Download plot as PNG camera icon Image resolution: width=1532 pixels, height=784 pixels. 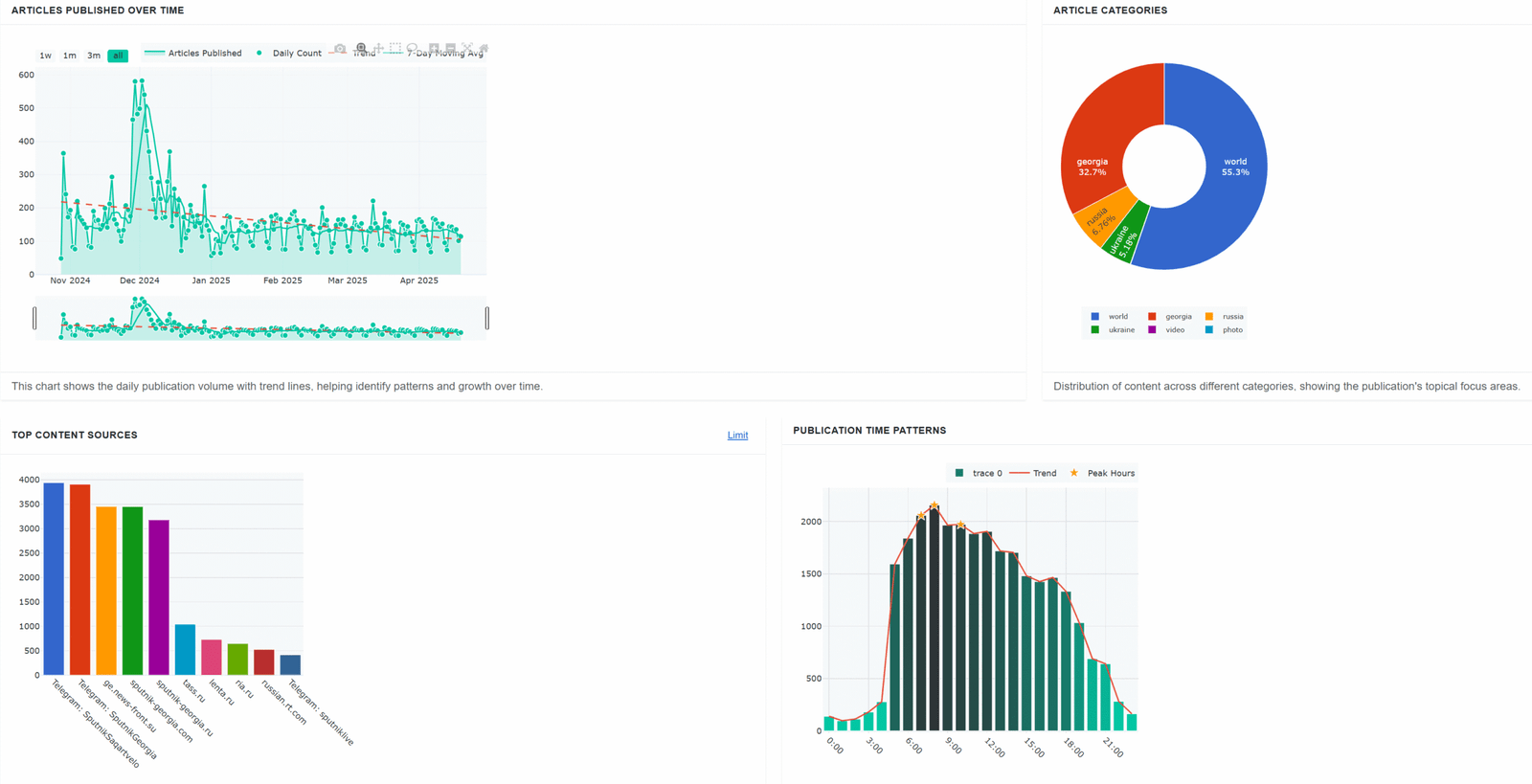pyautogui.click(x=340, y=48)
